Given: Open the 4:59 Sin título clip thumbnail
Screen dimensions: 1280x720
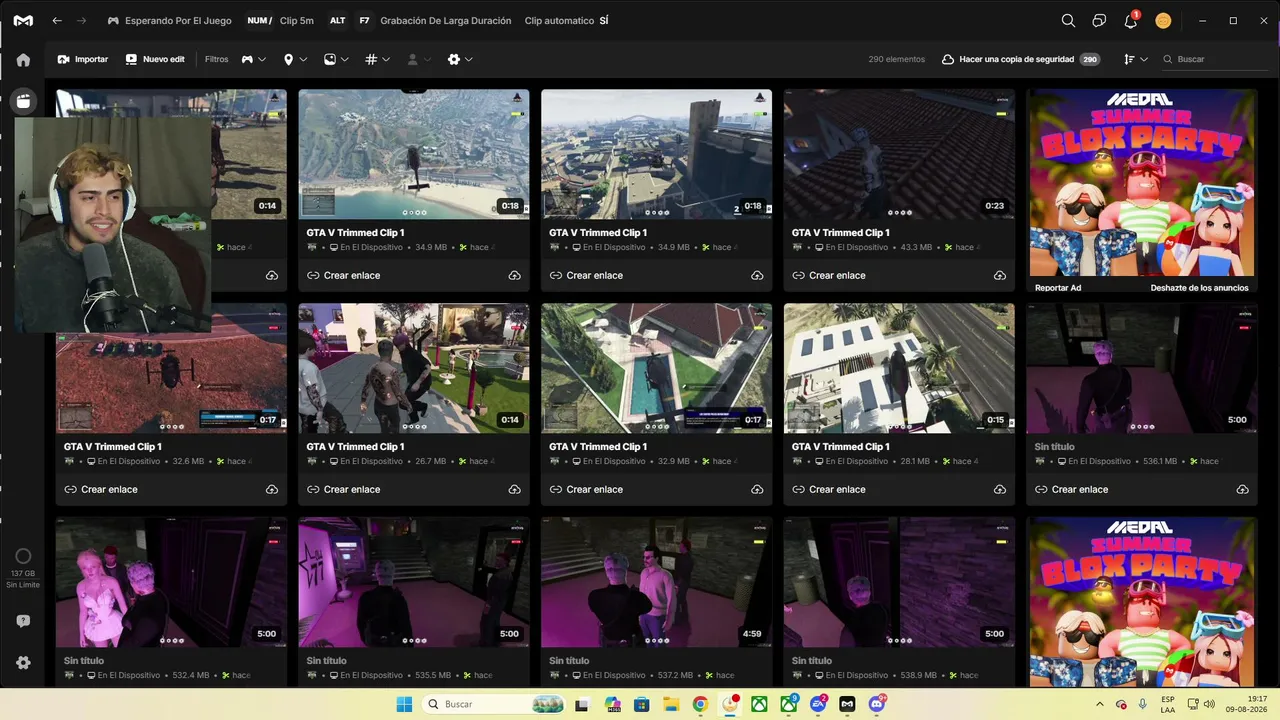Looking at the screenshot, I should pos(656,582).
